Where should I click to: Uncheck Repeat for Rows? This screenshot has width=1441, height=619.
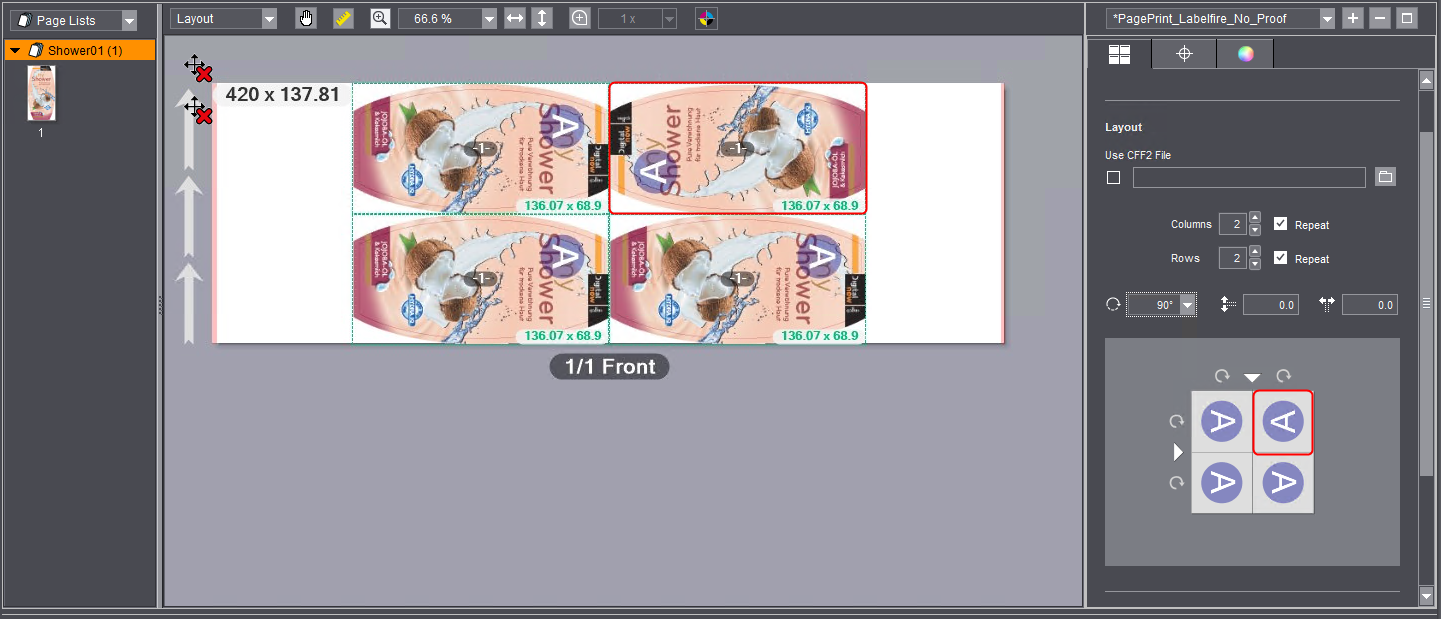pyautogui.click(x=1281, y=258)
